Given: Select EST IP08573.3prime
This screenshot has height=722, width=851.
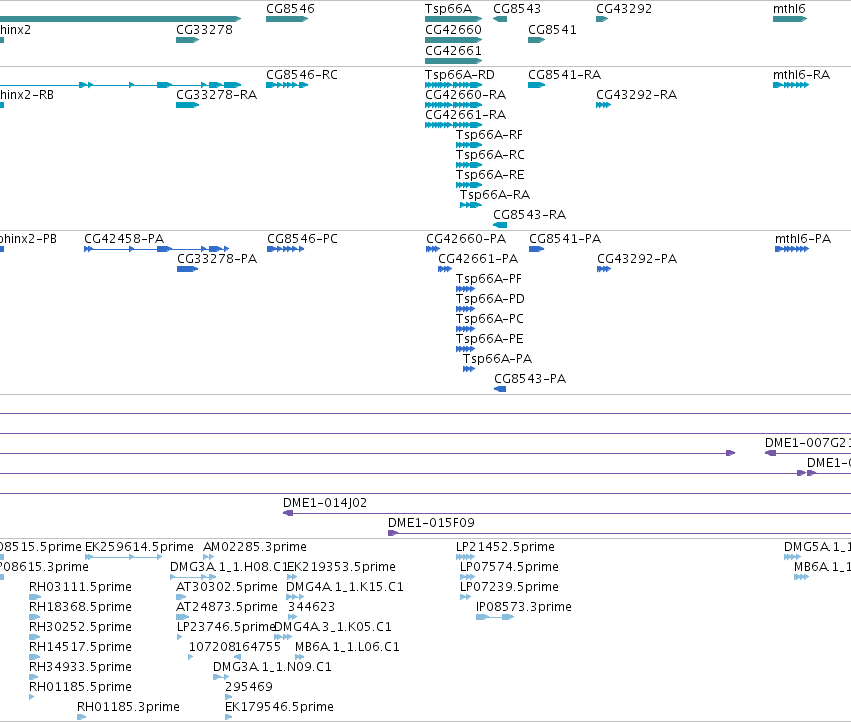Looking at the screenshot, I should (x=524, y=607).
